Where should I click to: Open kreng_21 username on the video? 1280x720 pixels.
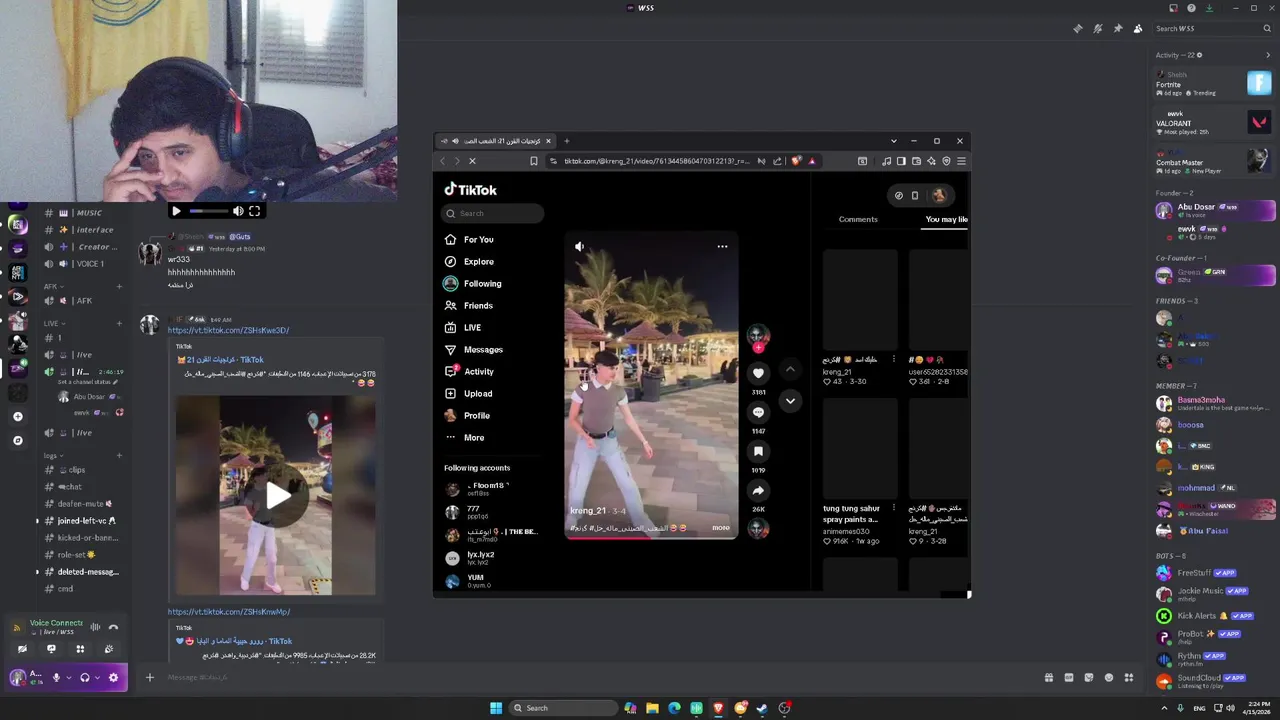[x=588, y=511]
